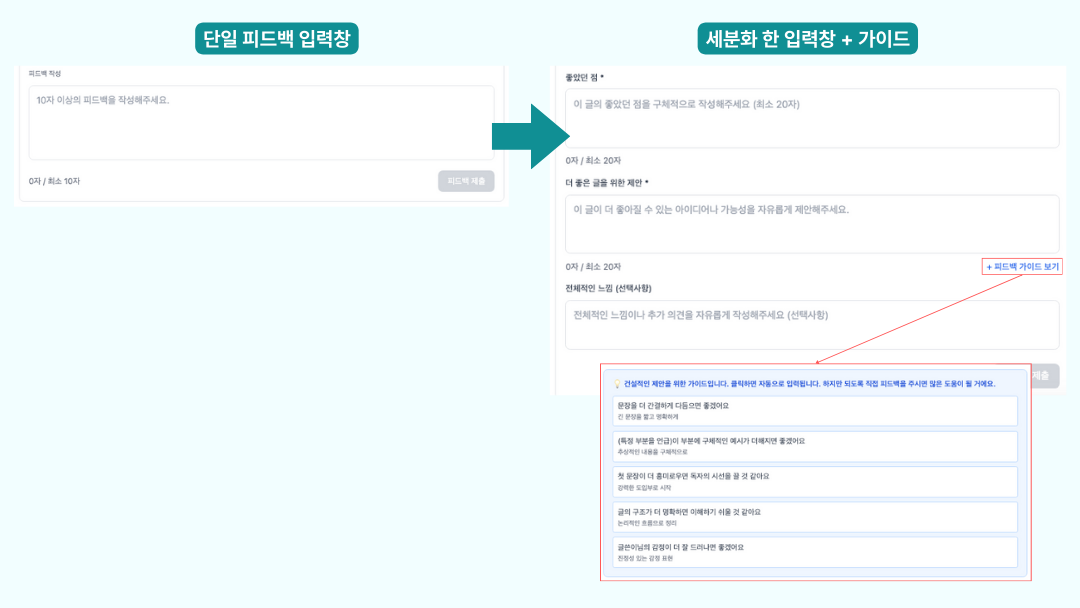The width and height of the screenshot is (1080, 608).
Task: Click the '0자 / 최소 10자' character counter
Action: (x=54, y=181)
